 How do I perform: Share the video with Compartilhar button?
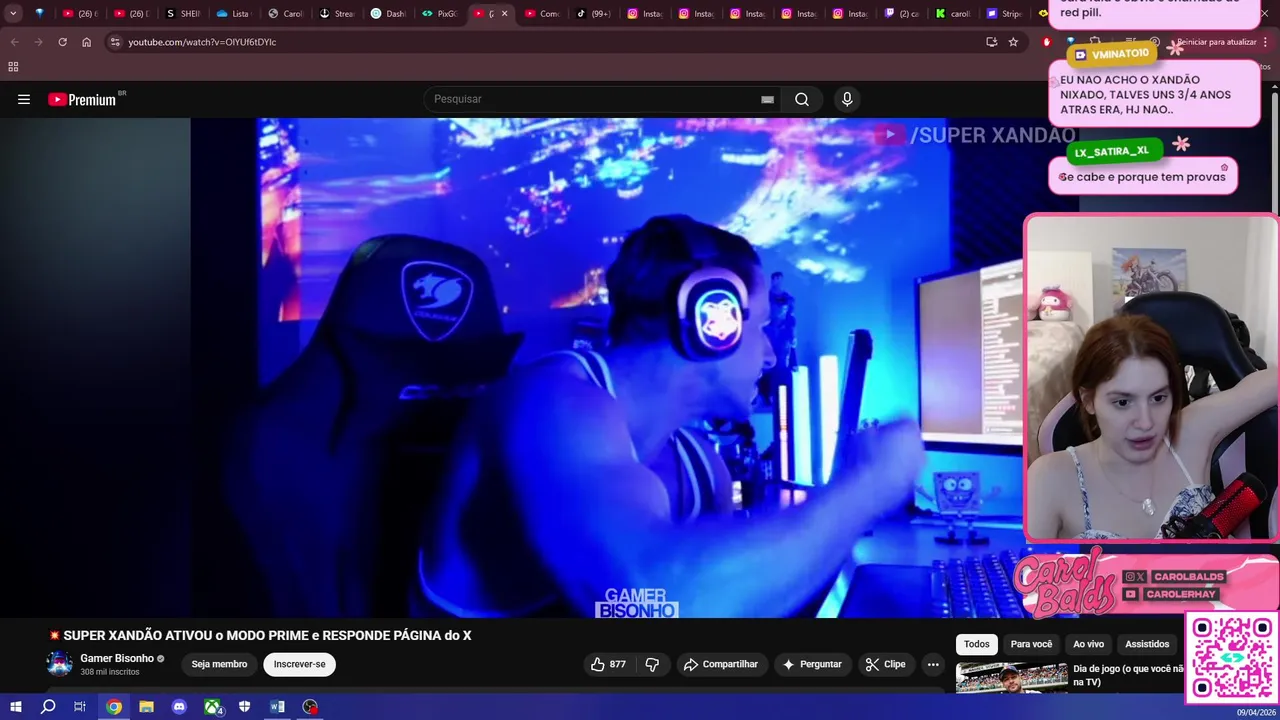tap(720, 664)
